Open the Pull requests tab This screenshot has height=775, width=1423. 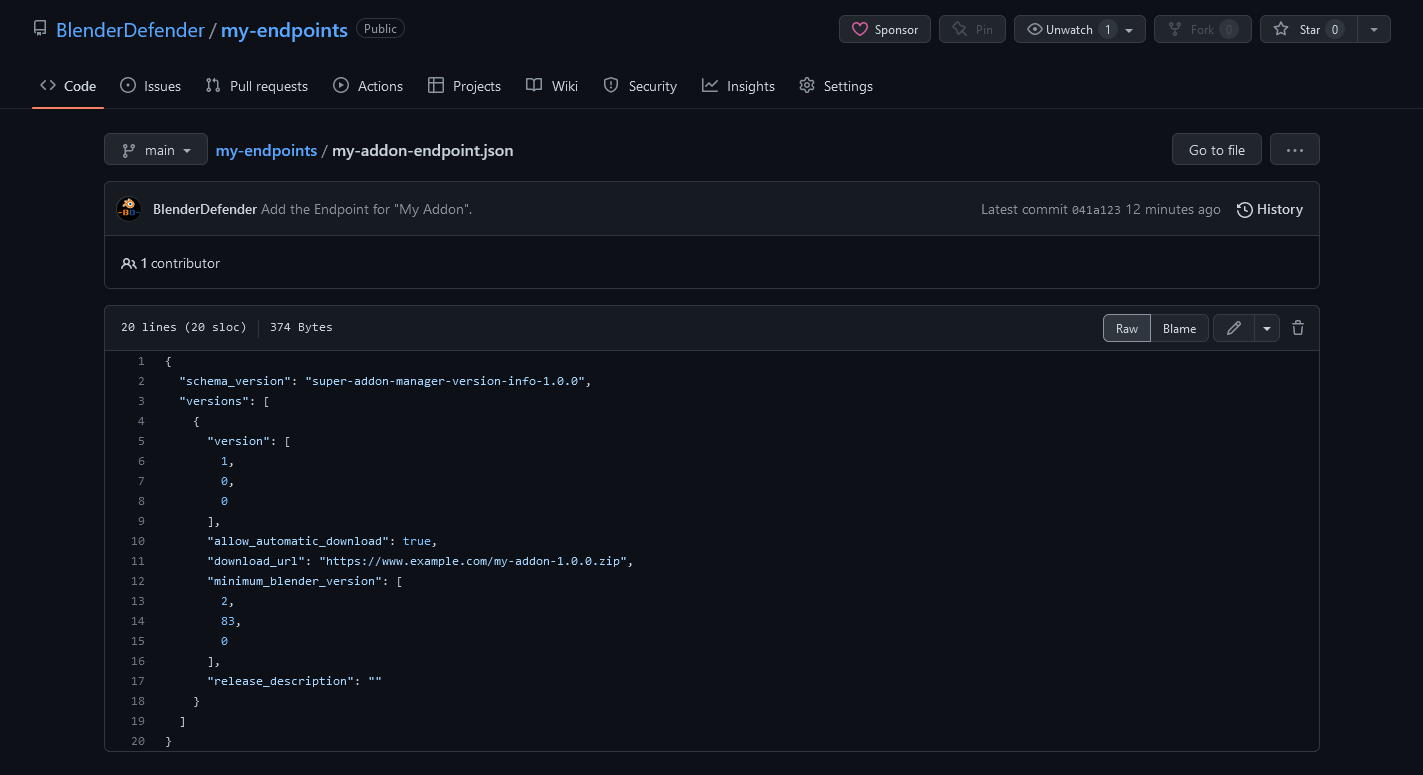pos(257,86)
